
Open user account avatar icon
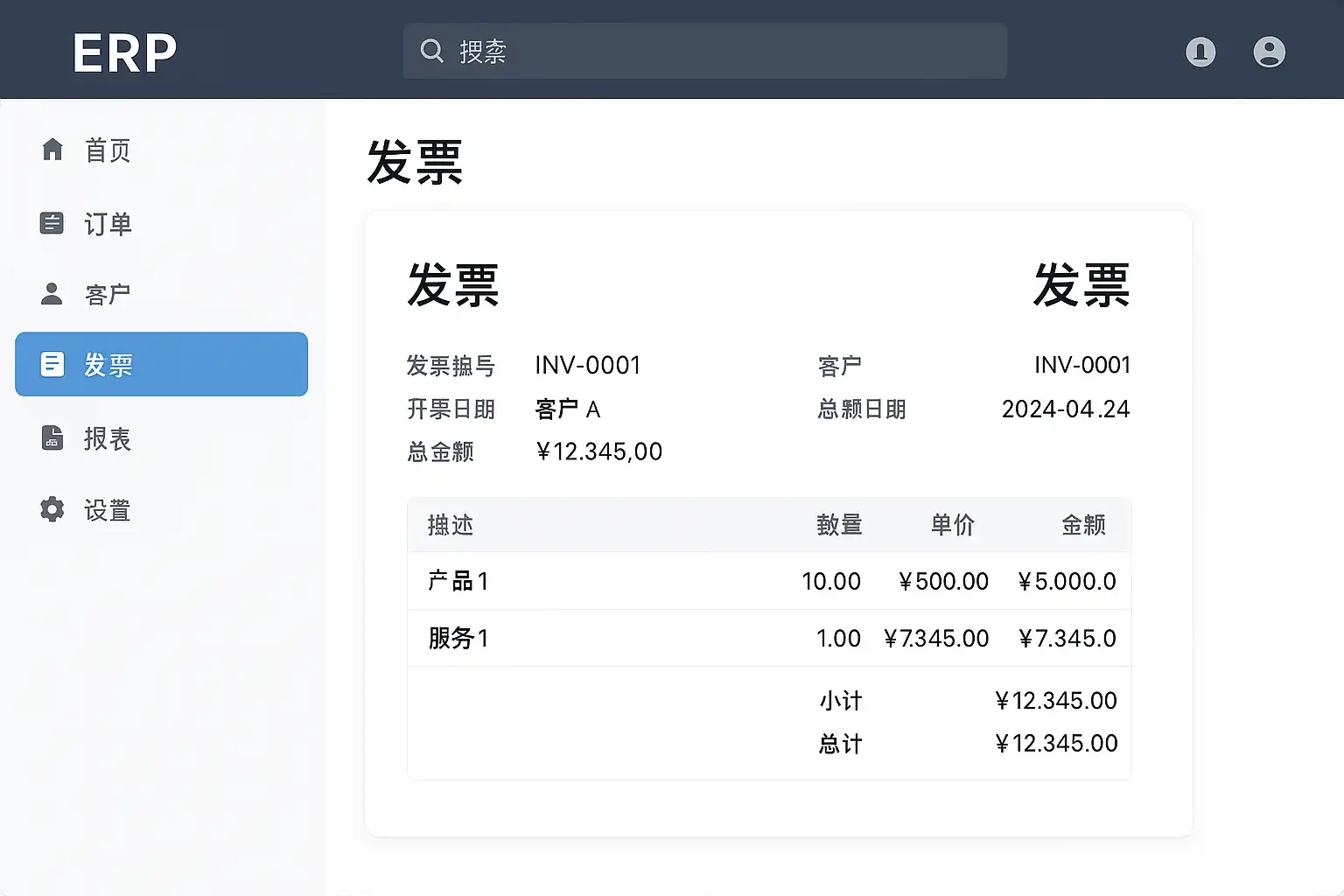click(1269, 52)
